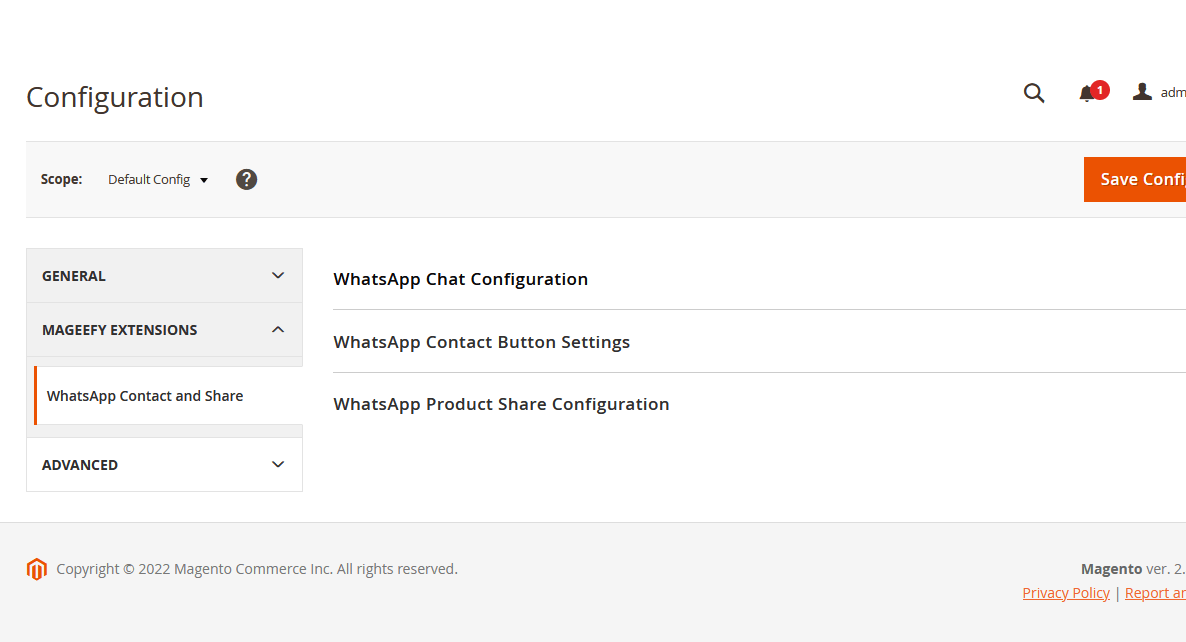The width and height of the screenshot is (1186, 642).
Task: Open the Default Config scope dropdown
Action: click(158, 180)
